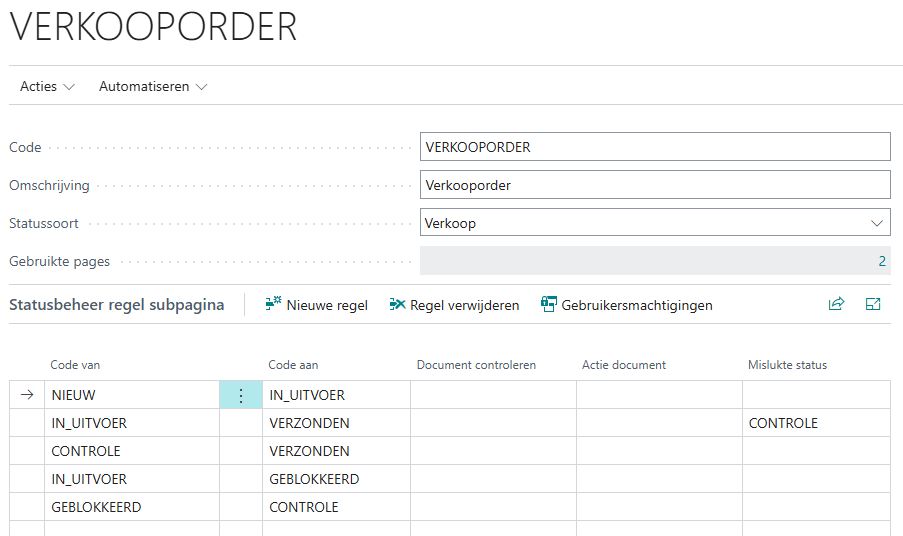Click the Statusbeheer regel subpagina heading
The width and height of the screenshot is (903, 536).
(x=116, y=305)
